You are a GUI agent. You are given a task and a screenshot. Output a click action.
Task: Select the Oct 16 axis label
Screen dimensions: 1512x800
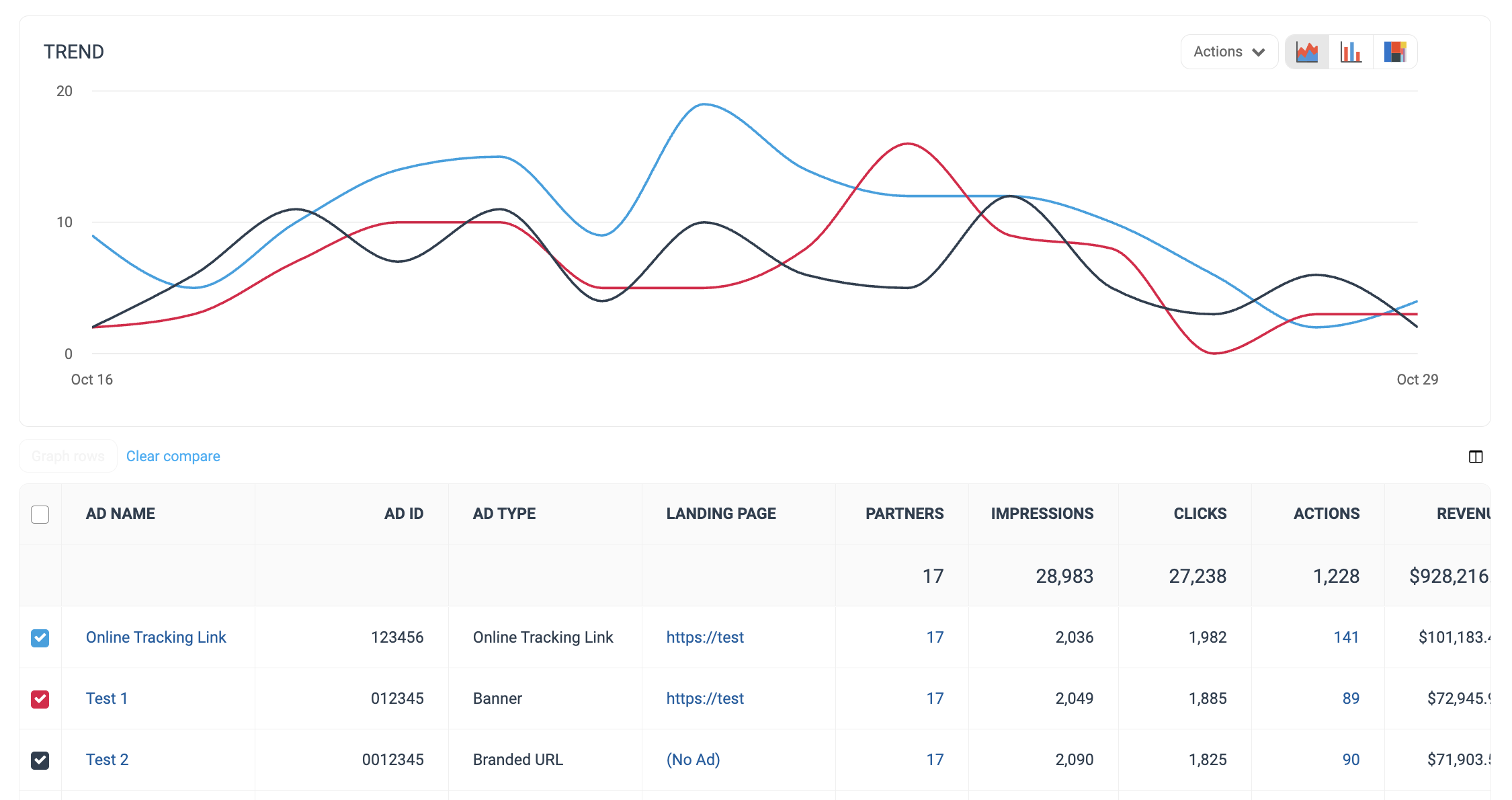coord(92,380)
